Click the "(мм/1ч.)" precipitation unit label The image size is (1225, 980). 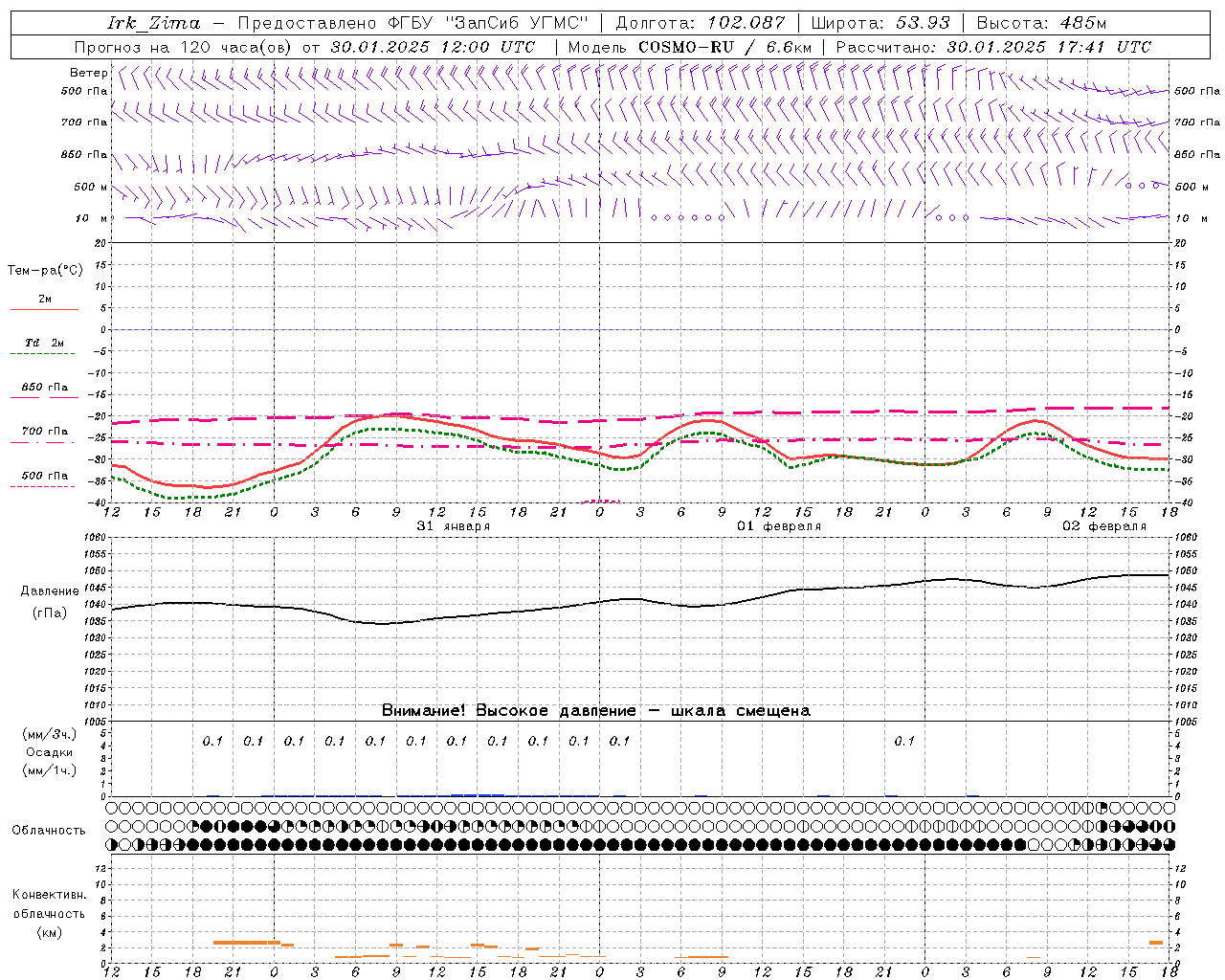click(50, 770)
